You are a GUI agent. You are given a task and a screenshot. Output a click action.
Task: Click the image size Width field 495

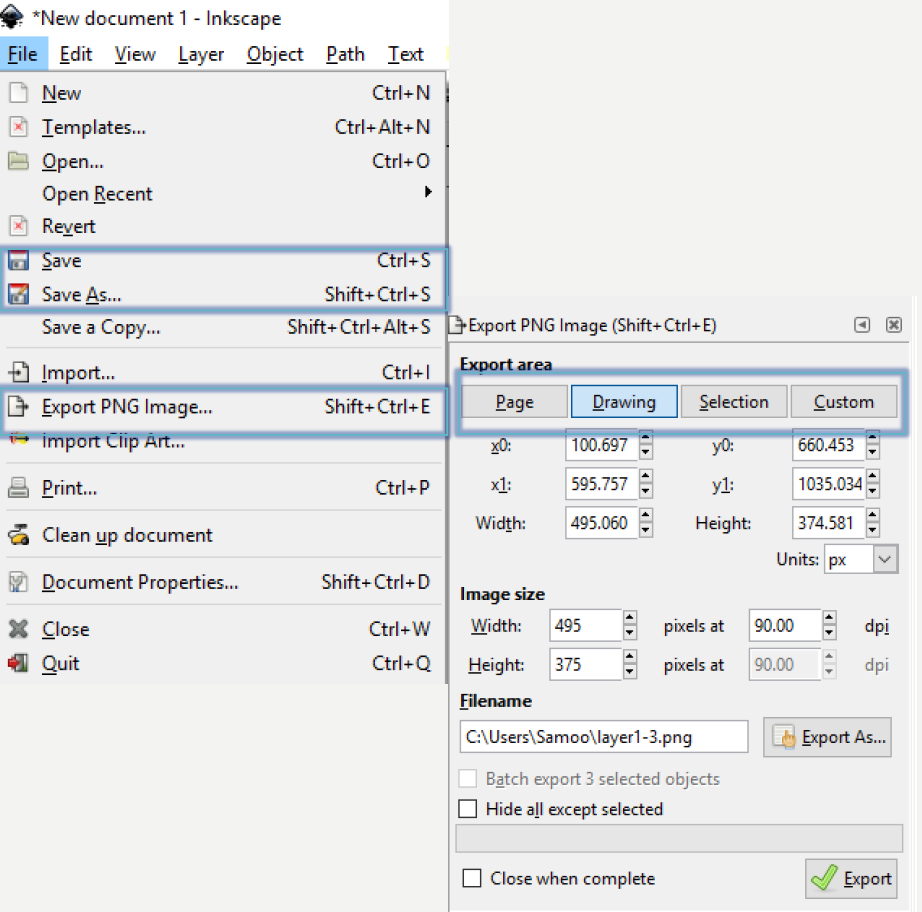click(585, 625)
